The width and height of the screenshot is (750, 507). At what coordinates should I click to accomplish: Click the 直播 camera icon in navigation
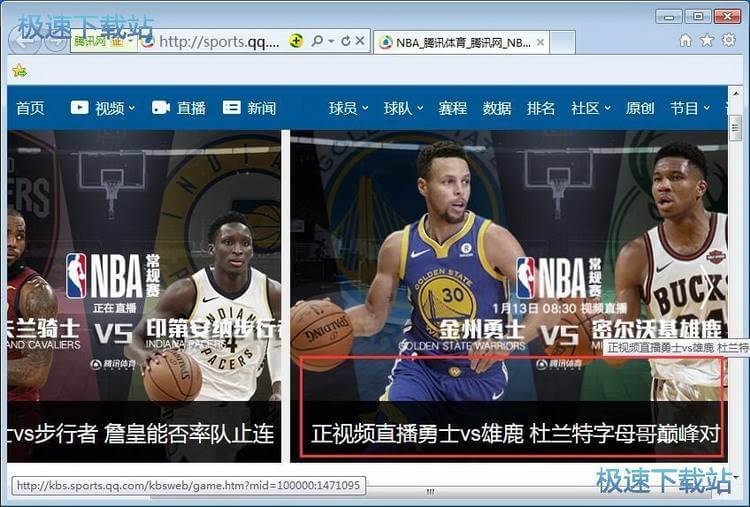tap(161, 108)
